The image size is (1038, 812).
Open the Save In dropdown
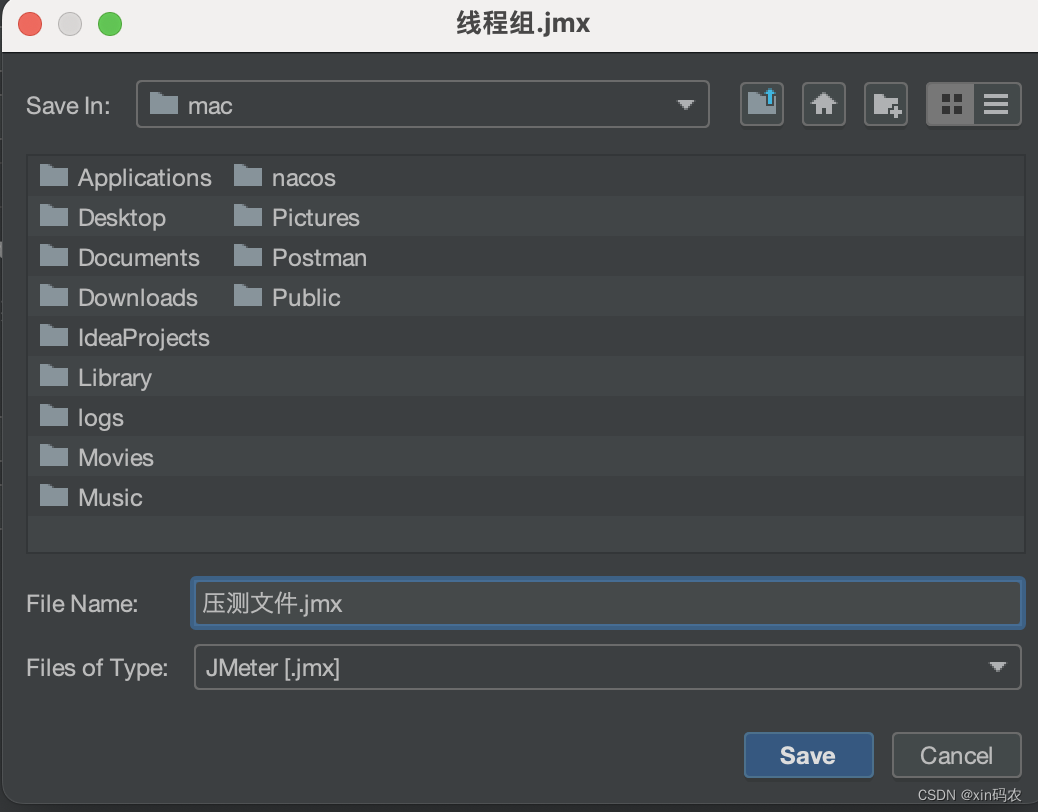point(686,104)
